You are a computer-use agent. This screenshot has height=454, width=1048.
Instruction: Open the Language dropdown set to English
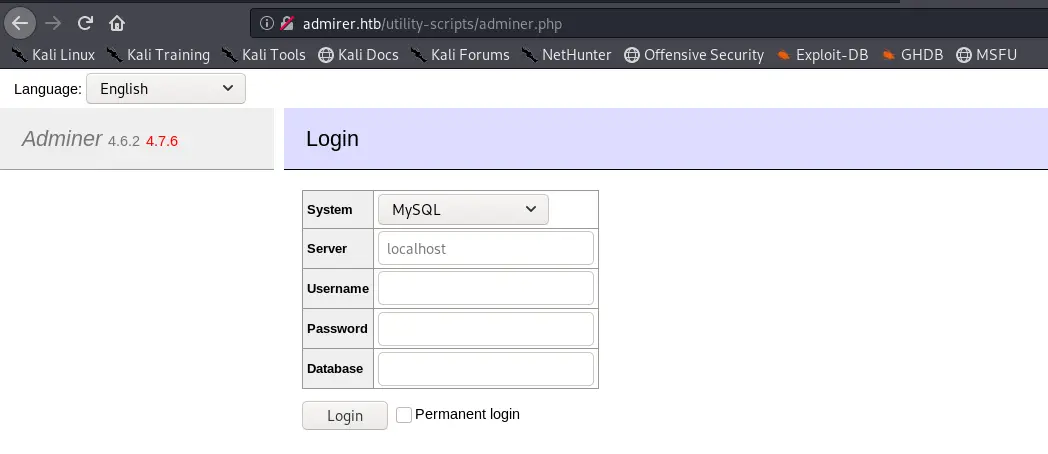coord(166,88)
